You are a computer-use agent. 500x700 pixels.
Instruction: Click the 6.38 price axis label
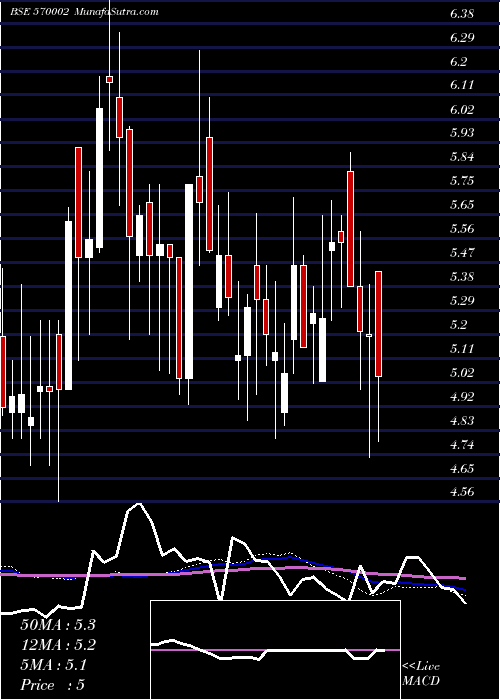(x=462, y=14)
